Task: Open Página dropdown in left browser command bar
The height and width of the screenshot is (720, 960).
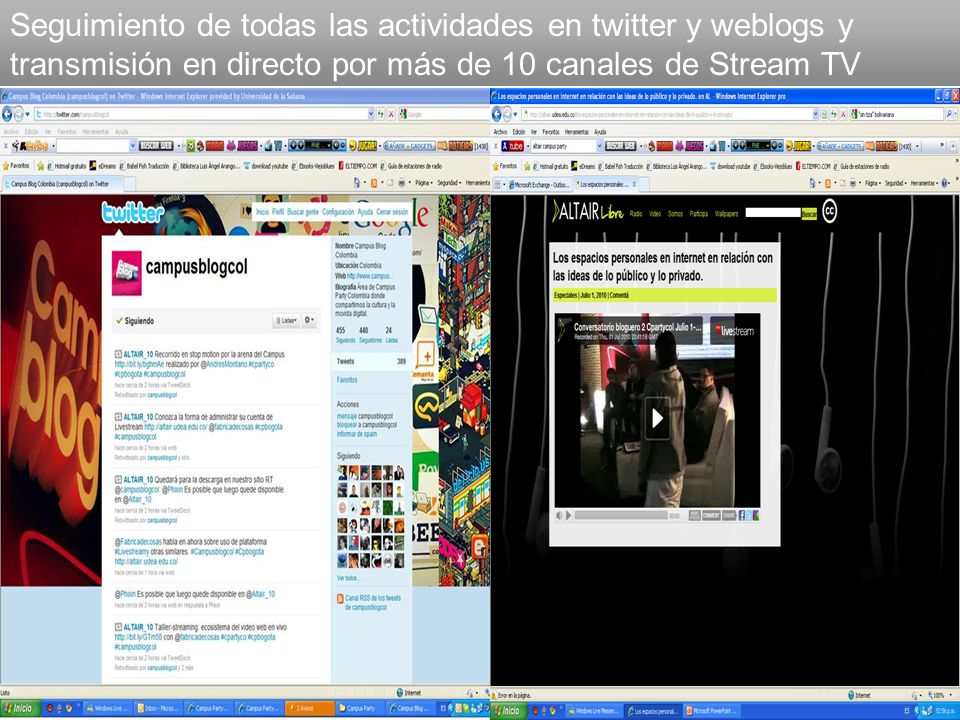Action: click(424, 182)
